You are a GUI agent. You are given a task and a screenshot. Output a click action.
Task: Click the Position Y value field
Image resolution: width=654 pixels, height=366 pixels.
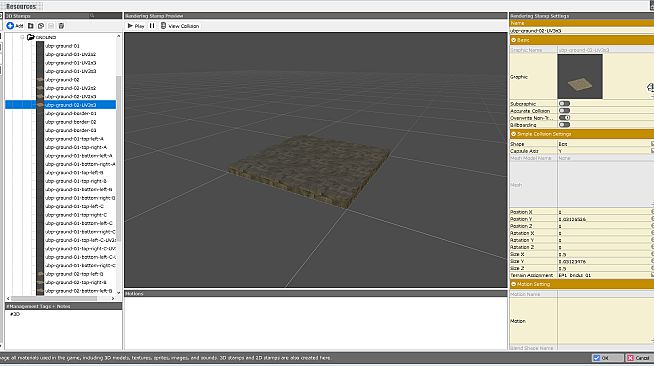pos(605,219)
